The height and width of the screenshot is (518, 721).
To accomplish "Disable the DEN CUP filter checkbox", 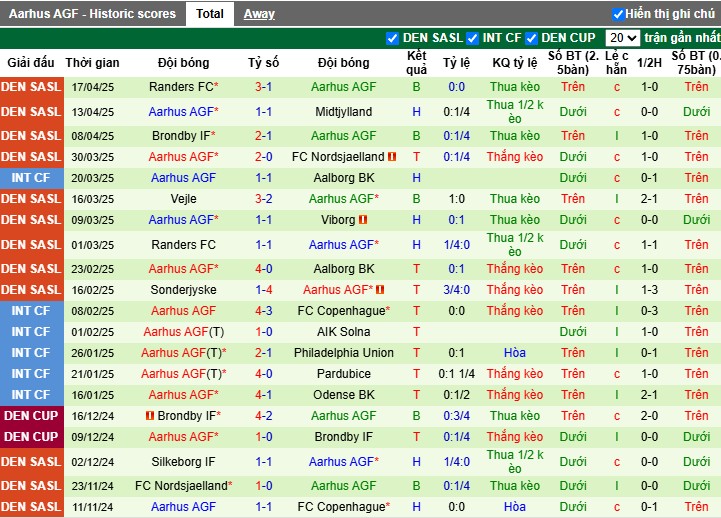I will pyautogui.click(x=531, y=38).
